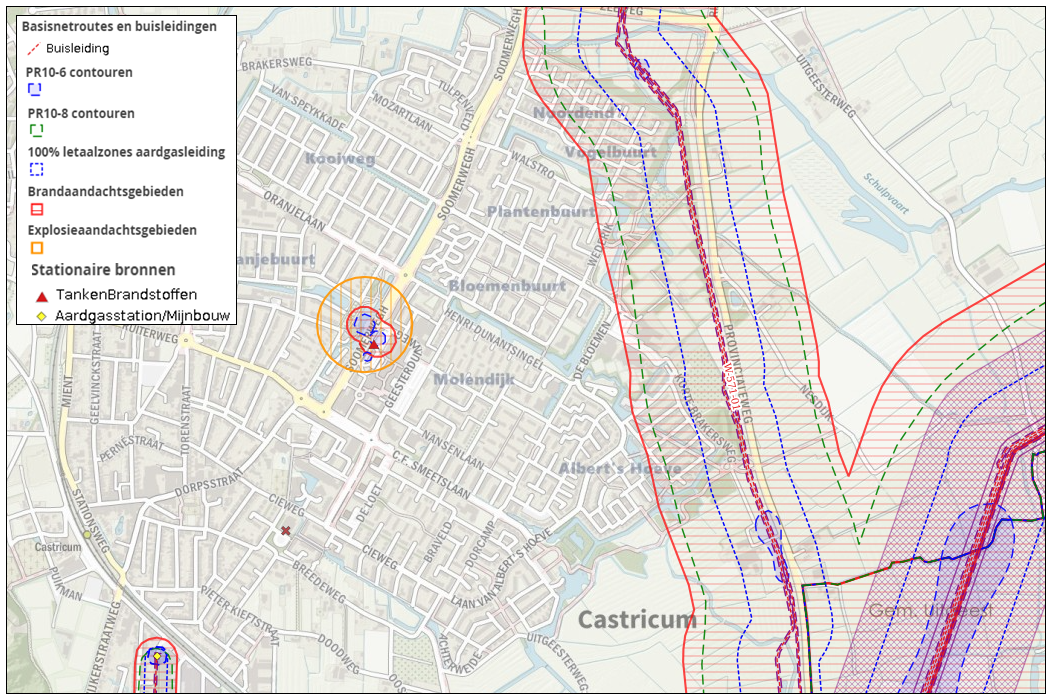The image size is (1050, 697).
Task: Click the 'Noordend' neighbourhood label
Action: pos(573,113)
